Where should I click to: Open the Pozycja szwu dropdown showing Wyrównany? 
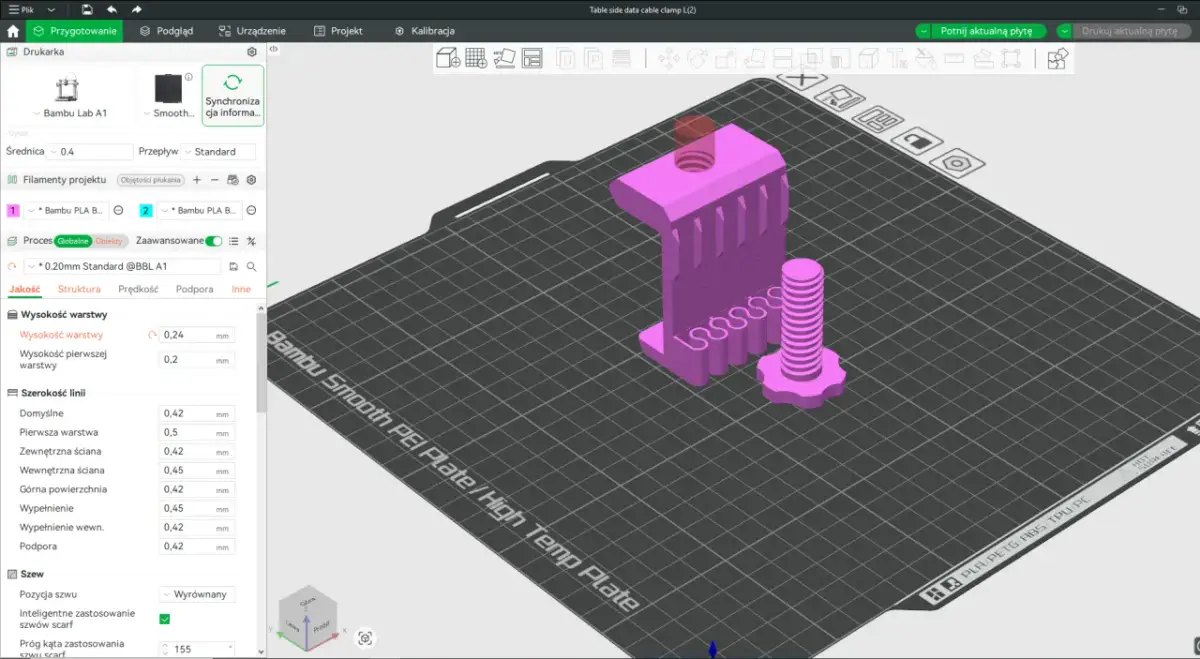tap(197, 593)
